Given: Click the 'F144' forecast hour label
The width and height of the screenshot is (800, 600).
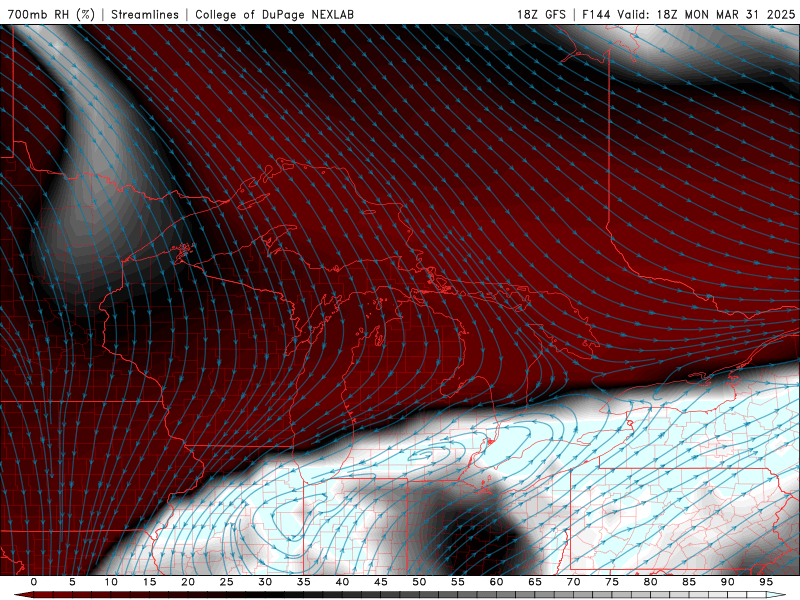Looking at the screenshot, I should [x=596, y=14].
